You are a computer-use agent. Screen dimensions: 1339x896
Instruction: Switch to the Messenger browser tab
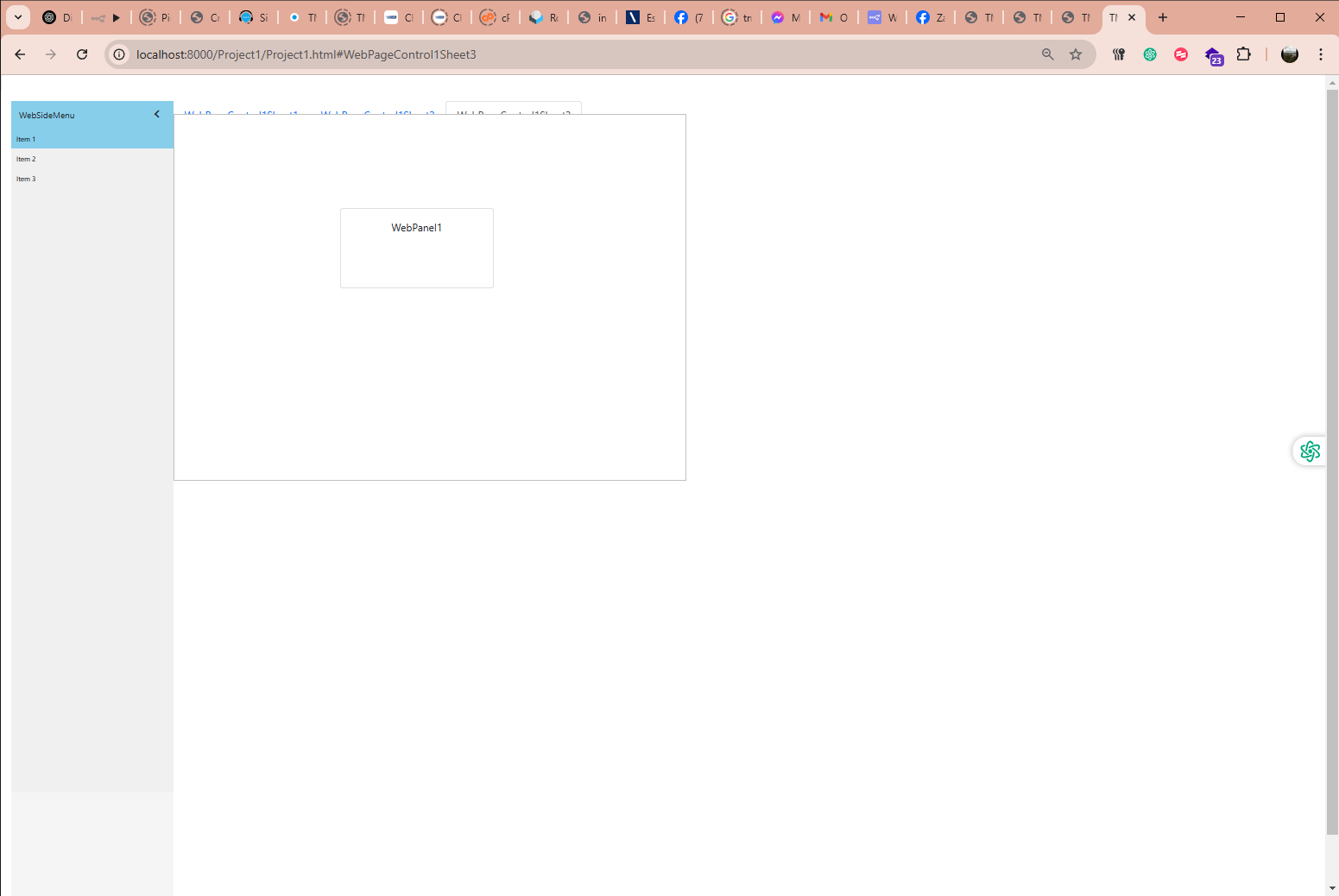point(785,17)
